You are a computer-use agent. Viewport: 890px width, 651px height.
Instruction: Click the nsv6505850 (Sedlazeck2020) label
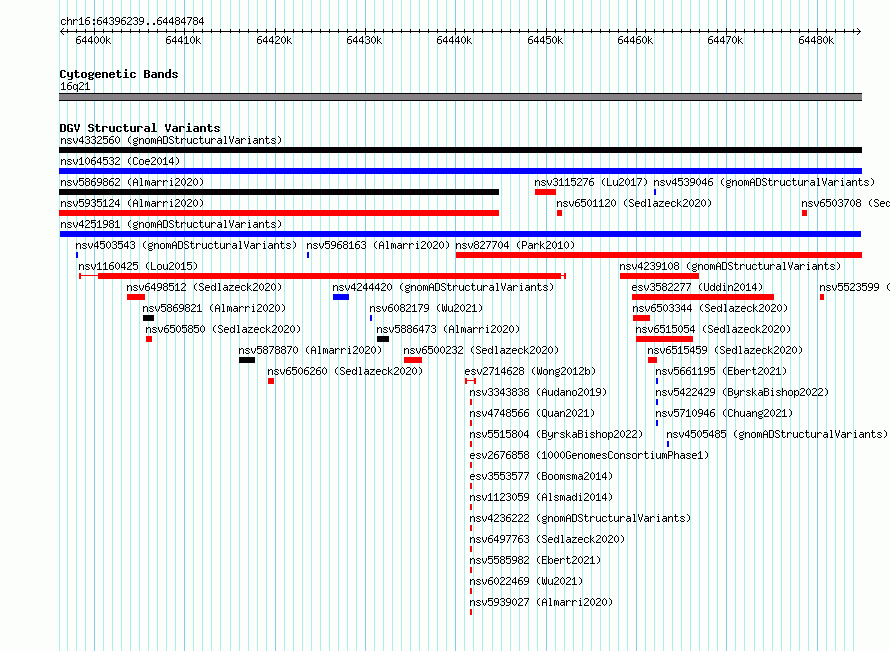[x=223, y=329]
